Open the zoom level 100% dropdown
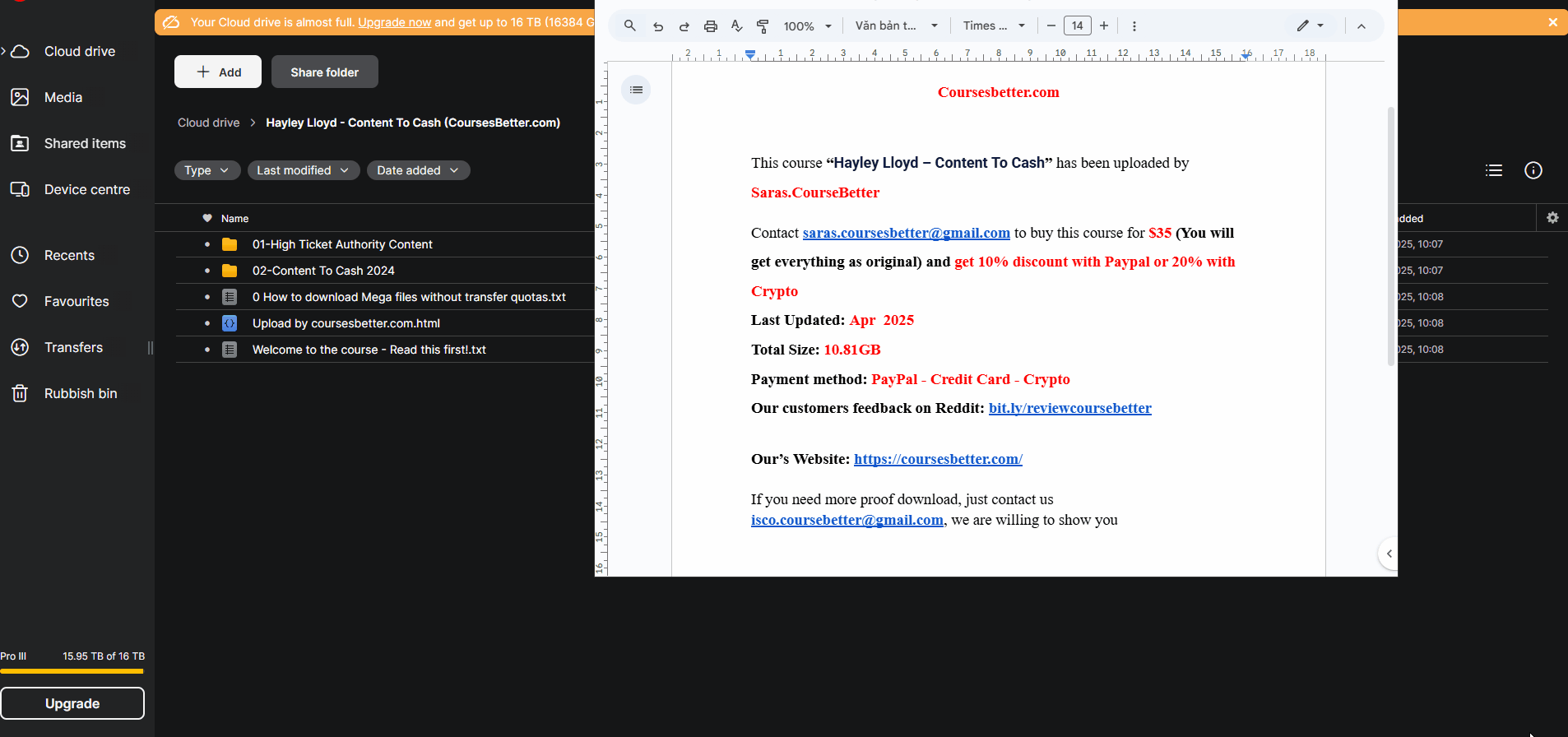 click(x=807, y=26)
